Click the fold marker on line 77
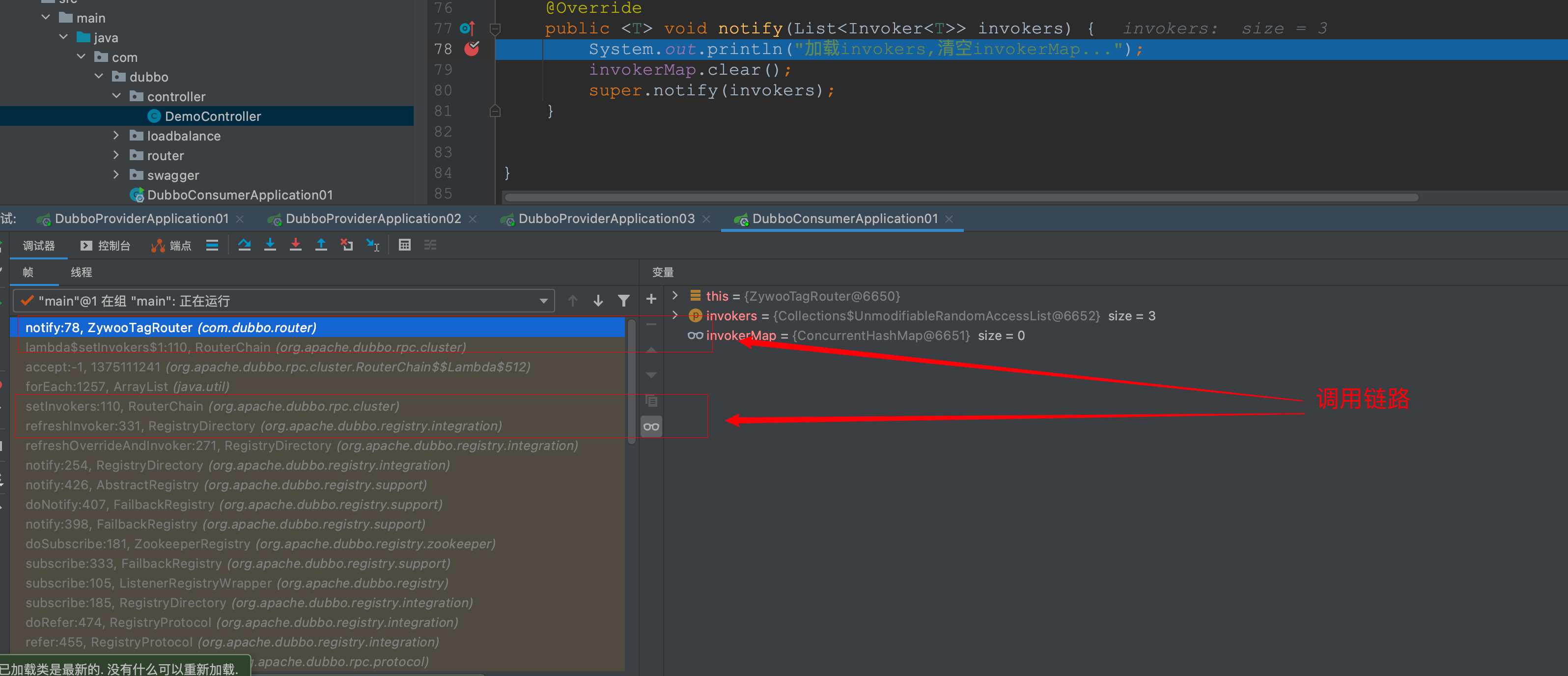 496,28
